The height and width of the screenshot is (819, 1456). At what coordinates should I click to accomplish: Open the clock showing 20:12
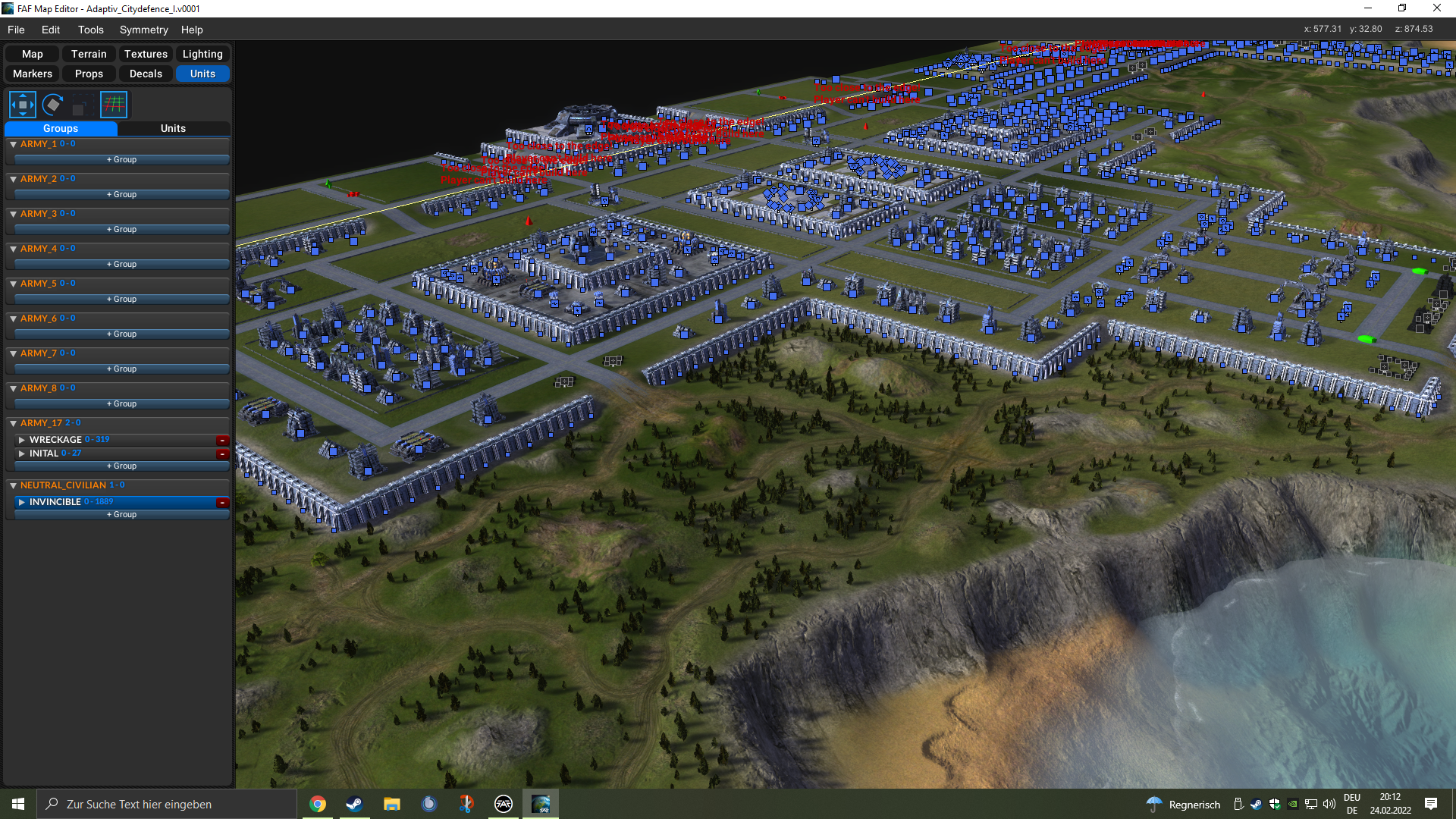[x=1390, y=804]
